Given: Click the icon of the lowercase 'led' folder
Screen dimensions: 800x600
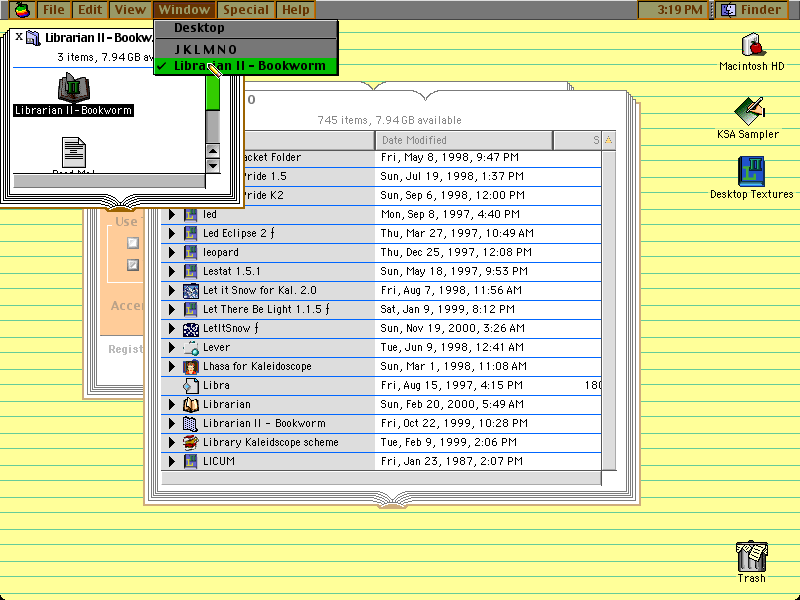Looking at the screenshot, I should pyautogui.click(x=190, y=214).
